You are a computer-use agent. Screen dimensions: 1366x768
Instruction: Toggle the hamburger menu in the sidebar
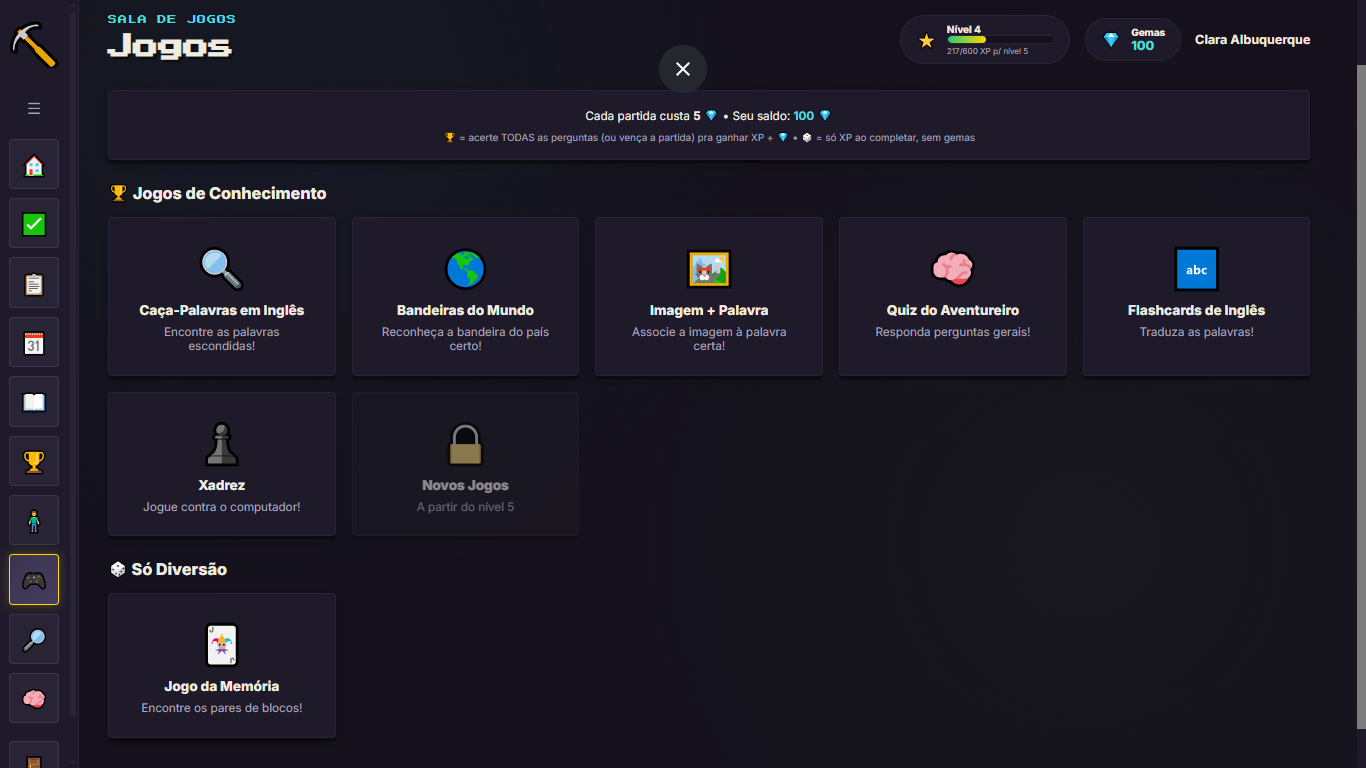34,108
